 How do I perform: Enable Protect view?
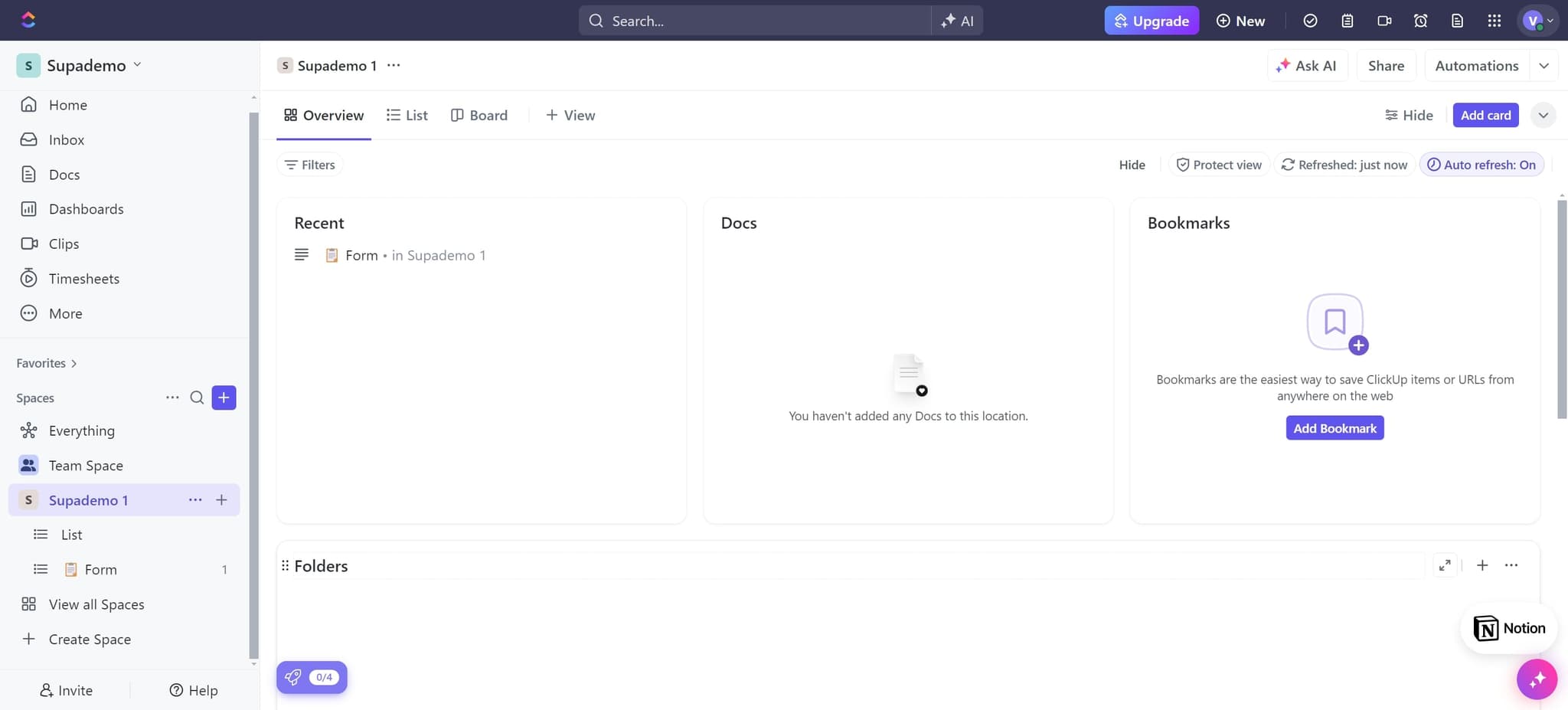1219,164
